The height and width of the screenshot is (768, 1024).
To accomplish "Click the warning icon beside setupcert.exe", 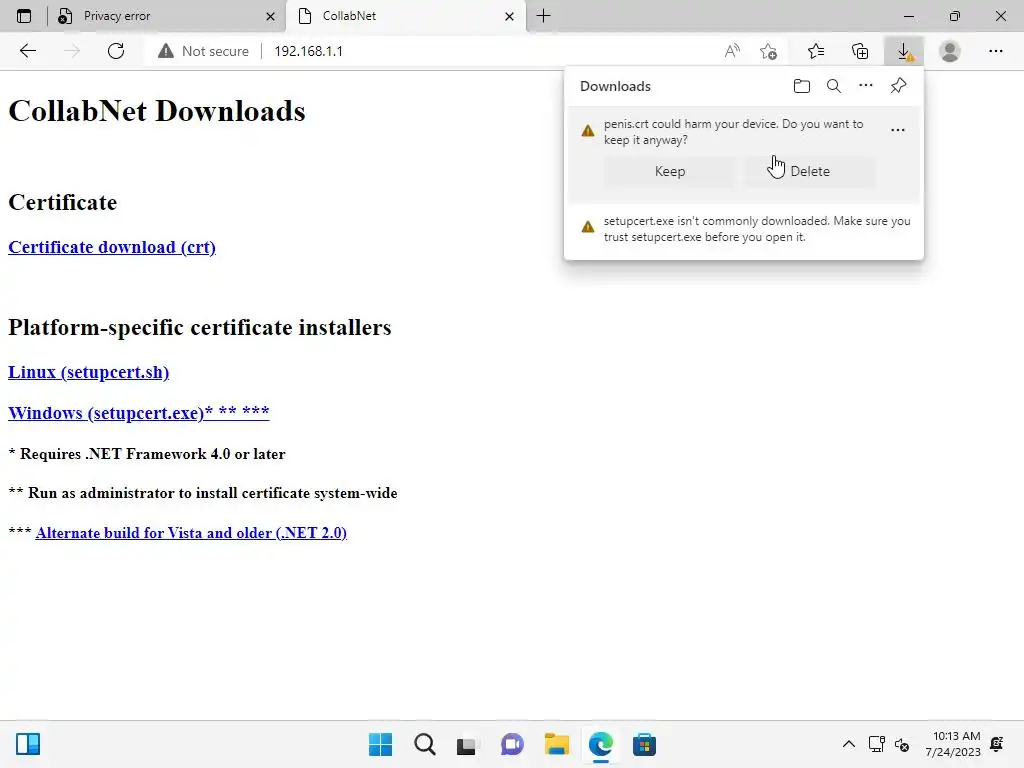I will 588,227.
